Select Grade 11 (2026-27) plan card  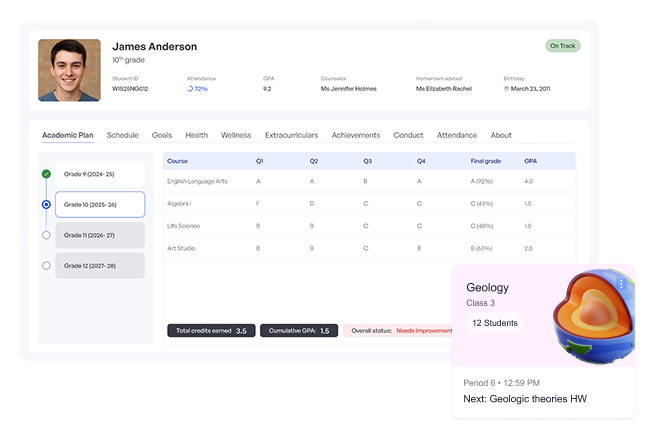[100, 235]
